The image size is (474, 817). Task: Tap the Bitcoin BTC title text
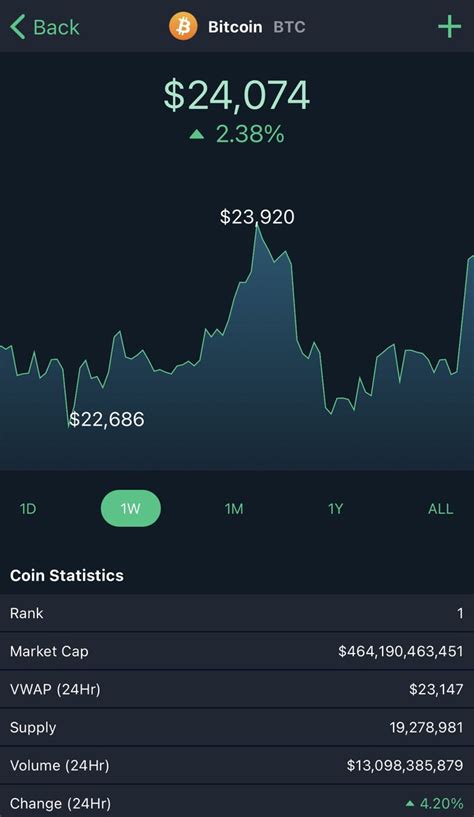pos(257,27)
